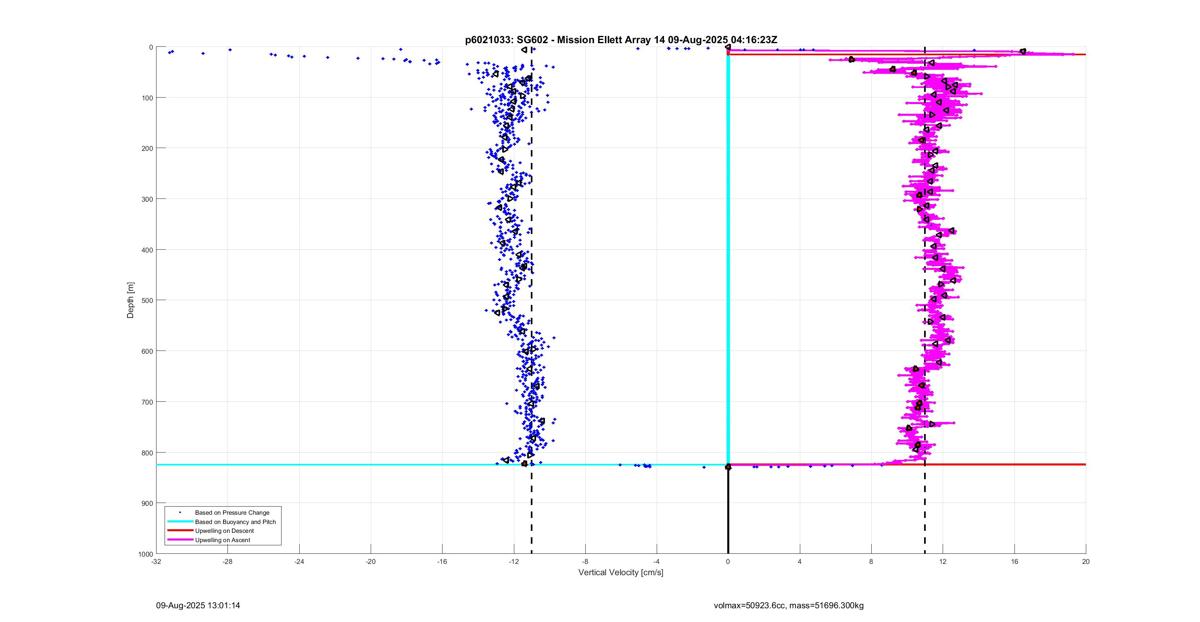Click the plot title starting with p6021033: SG602
Screen dimensions: 1200x622
pyautogui.click(x=621, y=39)
